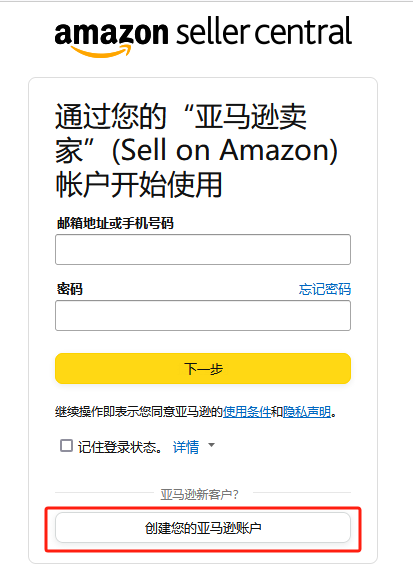Click the 邮箱地址或手机号码 field label
This screenshot has width=413, height=580.
coord(115,223)
